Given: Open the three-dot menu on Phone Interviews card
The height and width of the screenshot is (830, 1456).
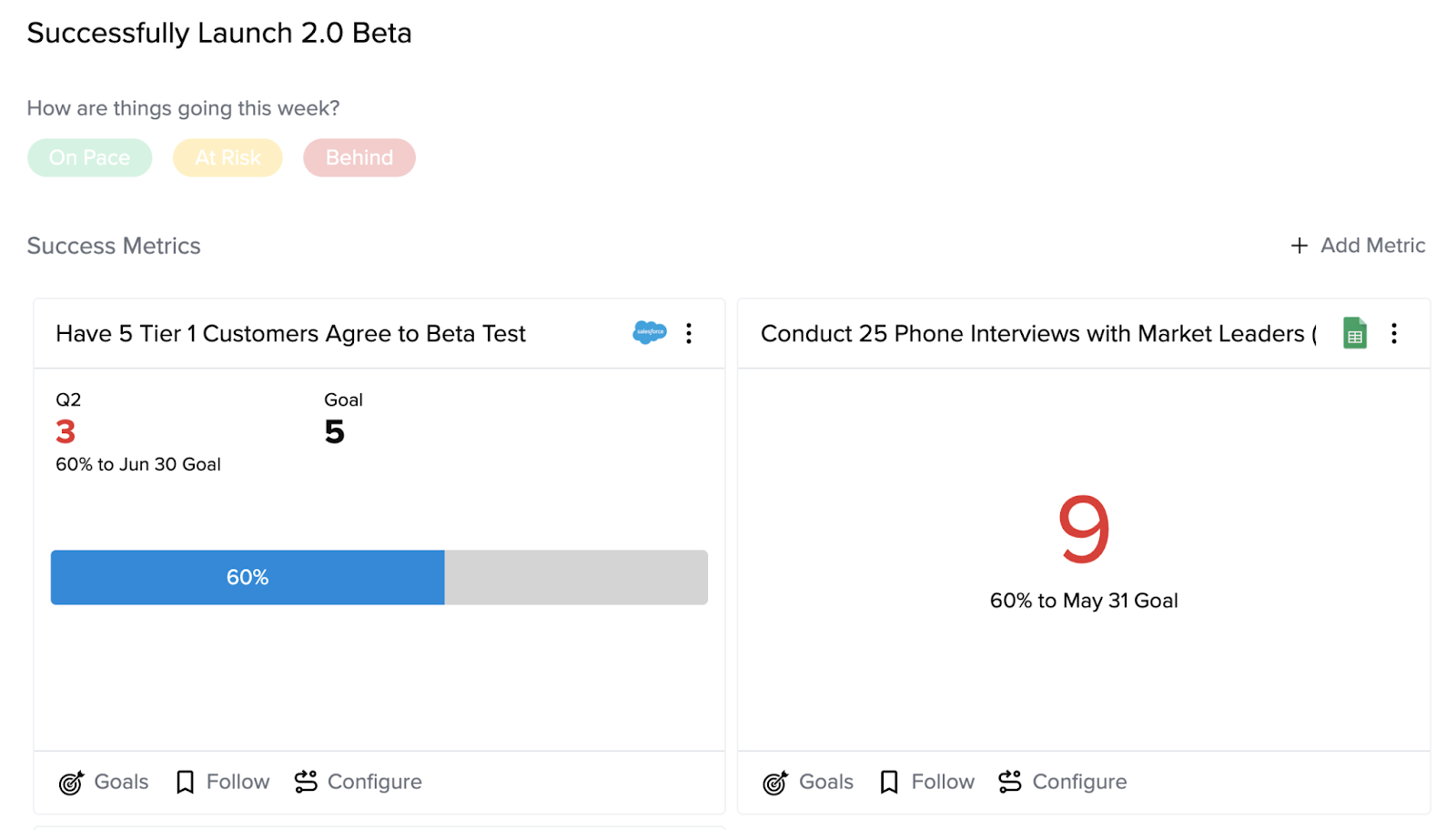Looking at the screenshot, I should 1393,333.
